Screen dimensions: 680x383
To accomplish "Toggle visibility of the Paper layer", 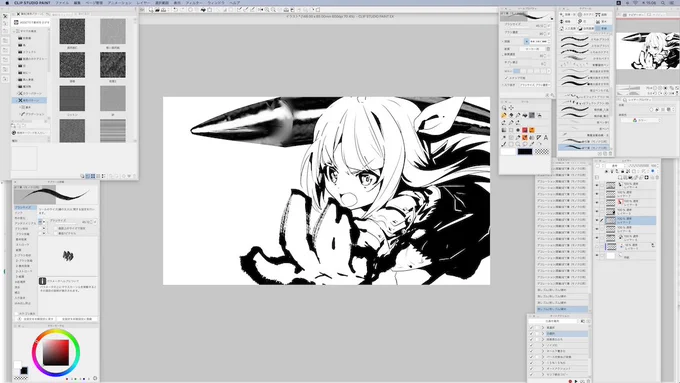I will pos(597,256).
